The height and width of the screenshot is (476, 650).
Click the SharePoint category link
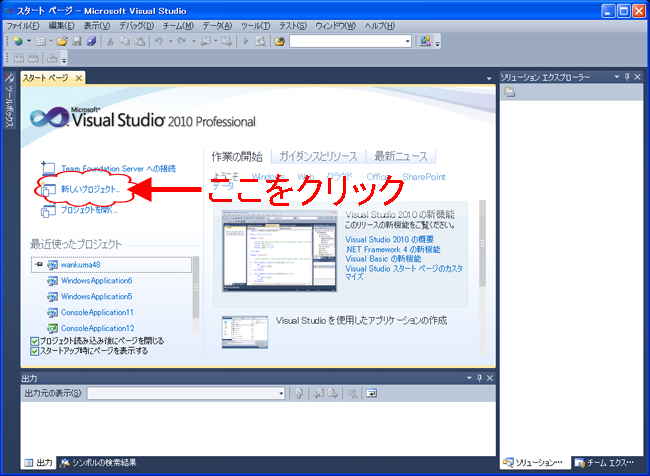(x=424, y=177)
